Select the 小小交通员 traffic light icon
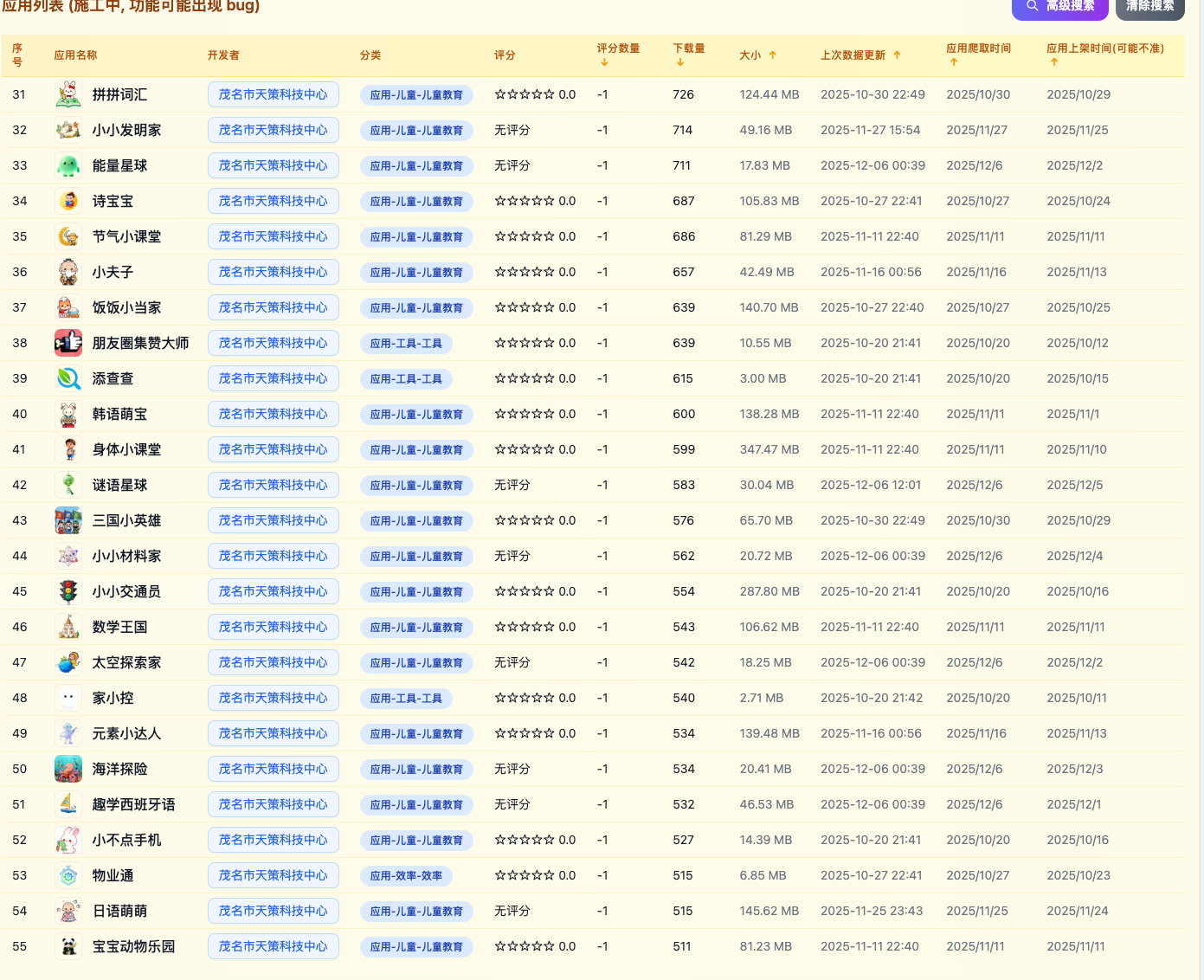This screenshot has width=1204, height=980. point(68,591)
